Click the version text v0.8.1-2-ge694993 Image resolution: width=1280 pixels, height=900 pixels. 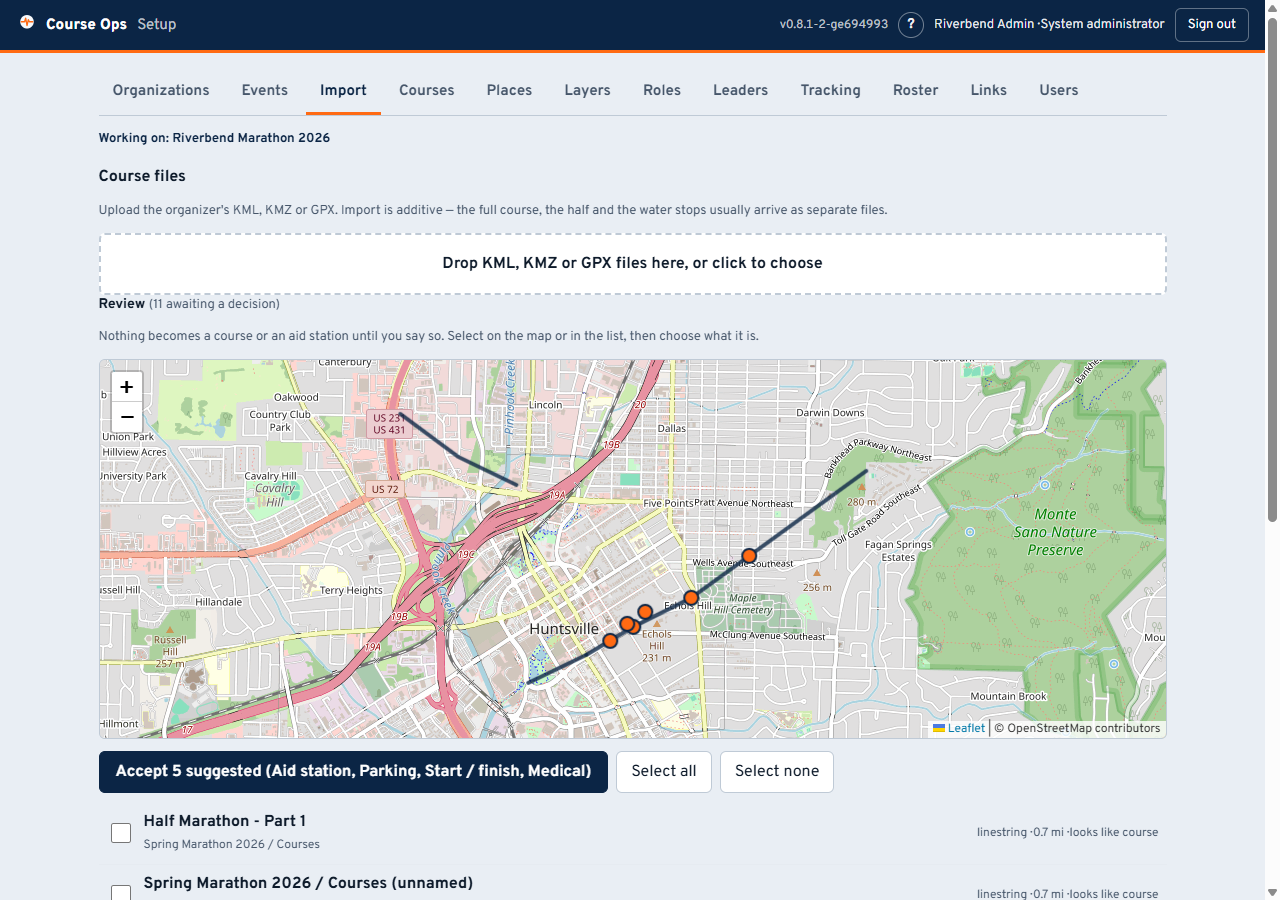coord(834,24)
